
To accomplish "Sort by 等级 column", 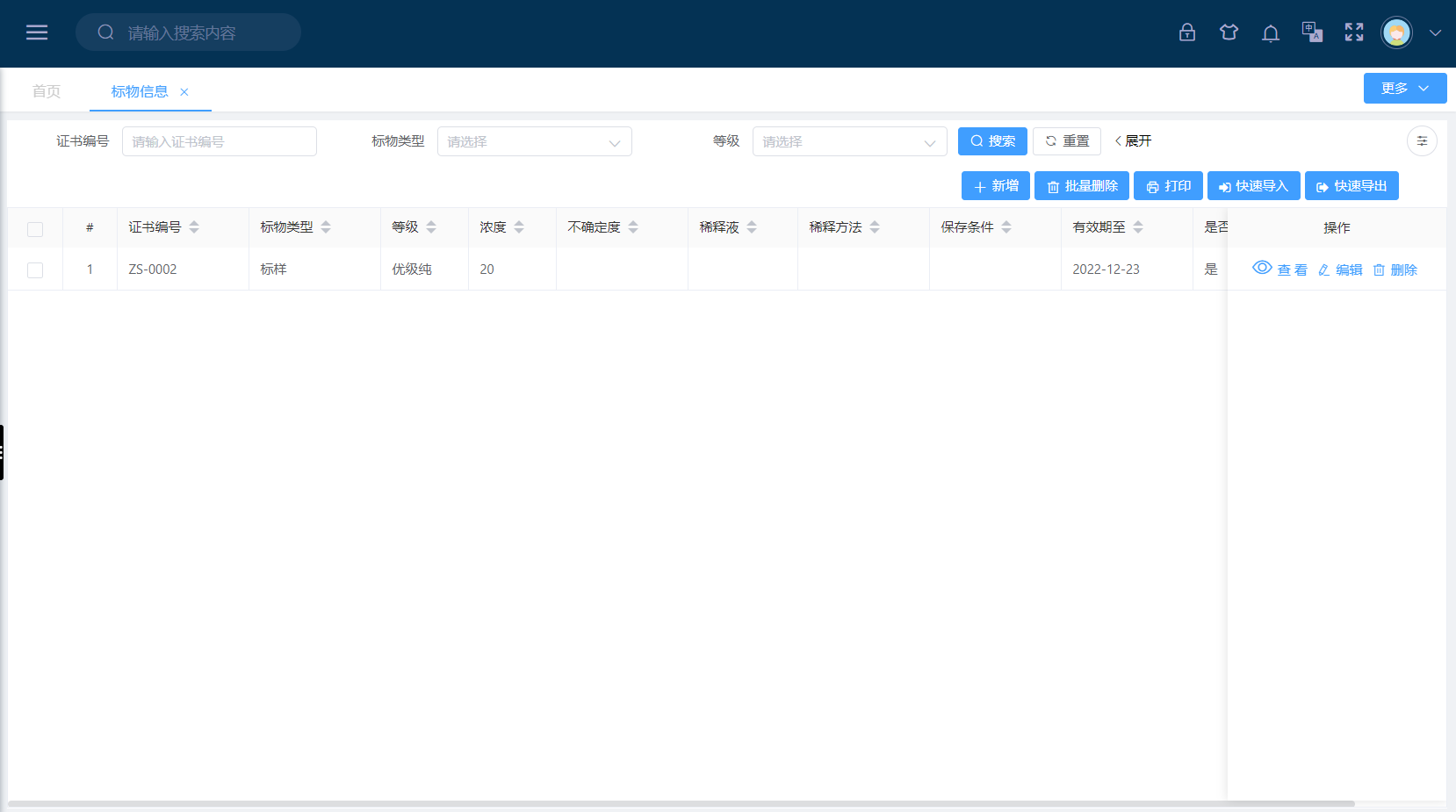I will [x=431, y=227].
